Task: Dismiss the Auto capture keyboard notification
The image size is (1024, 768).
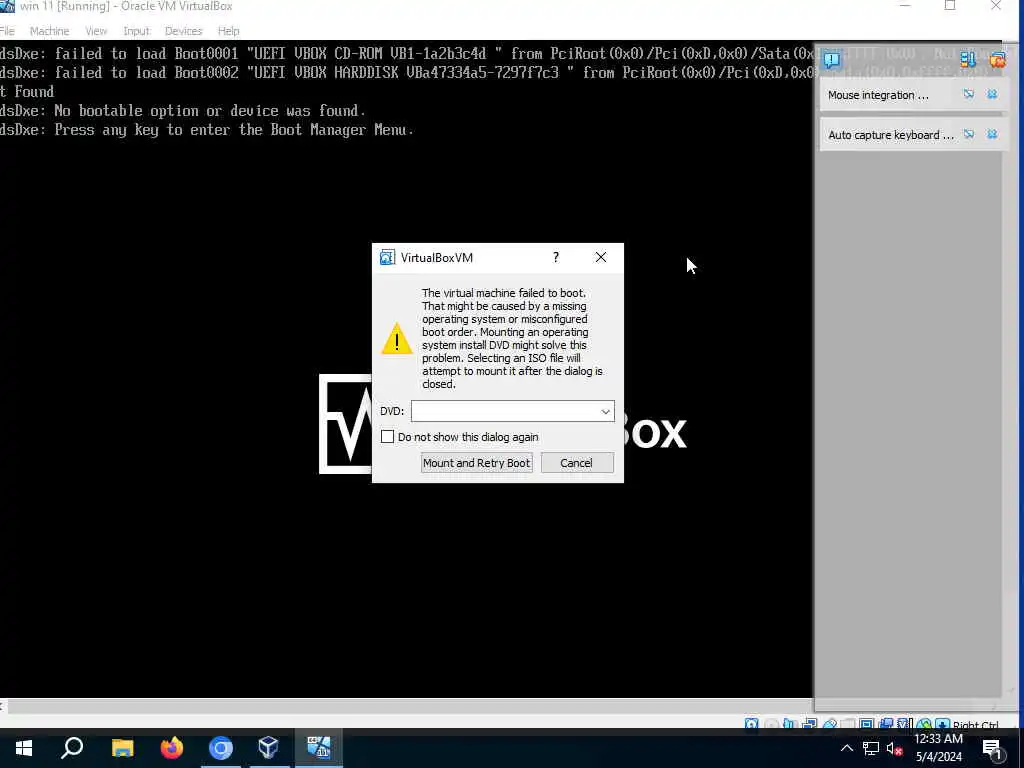Action: click(992, 135)
